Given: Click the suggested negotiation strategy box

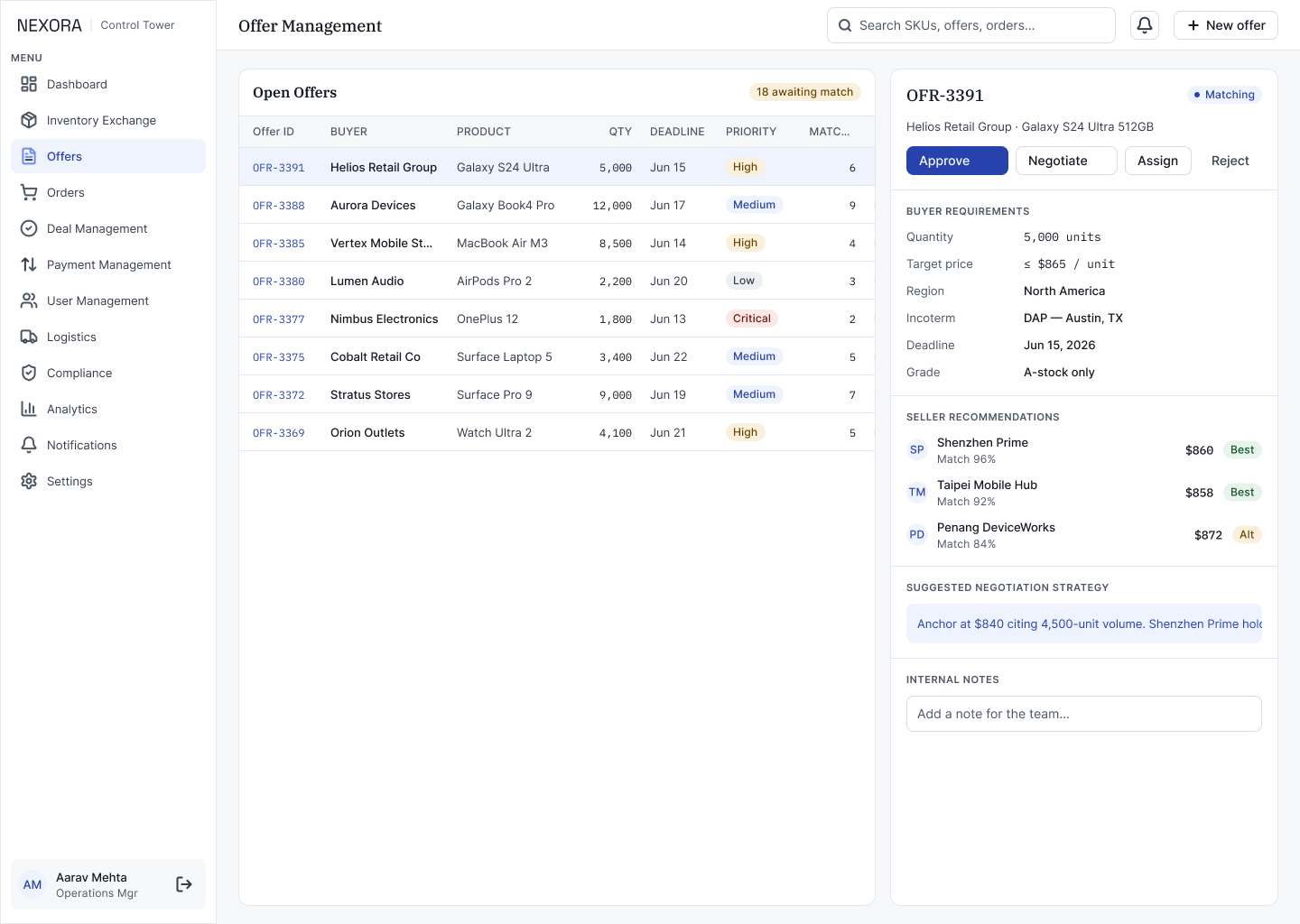Looking at the screenshot, I should [x=1084, y=624].
